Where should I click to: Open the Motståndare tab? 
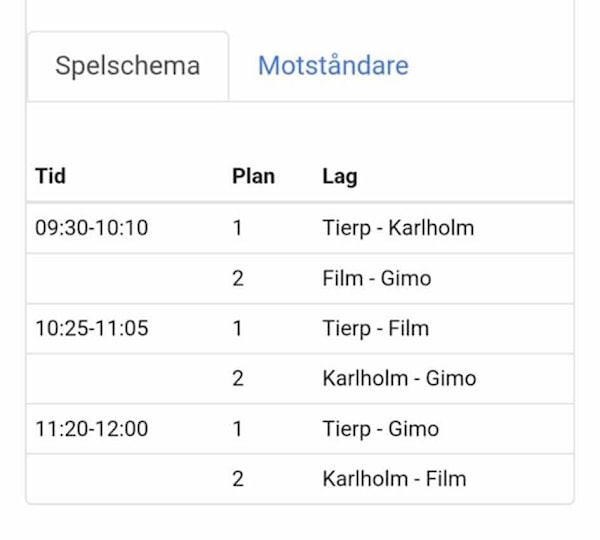(x=333, y=66)
